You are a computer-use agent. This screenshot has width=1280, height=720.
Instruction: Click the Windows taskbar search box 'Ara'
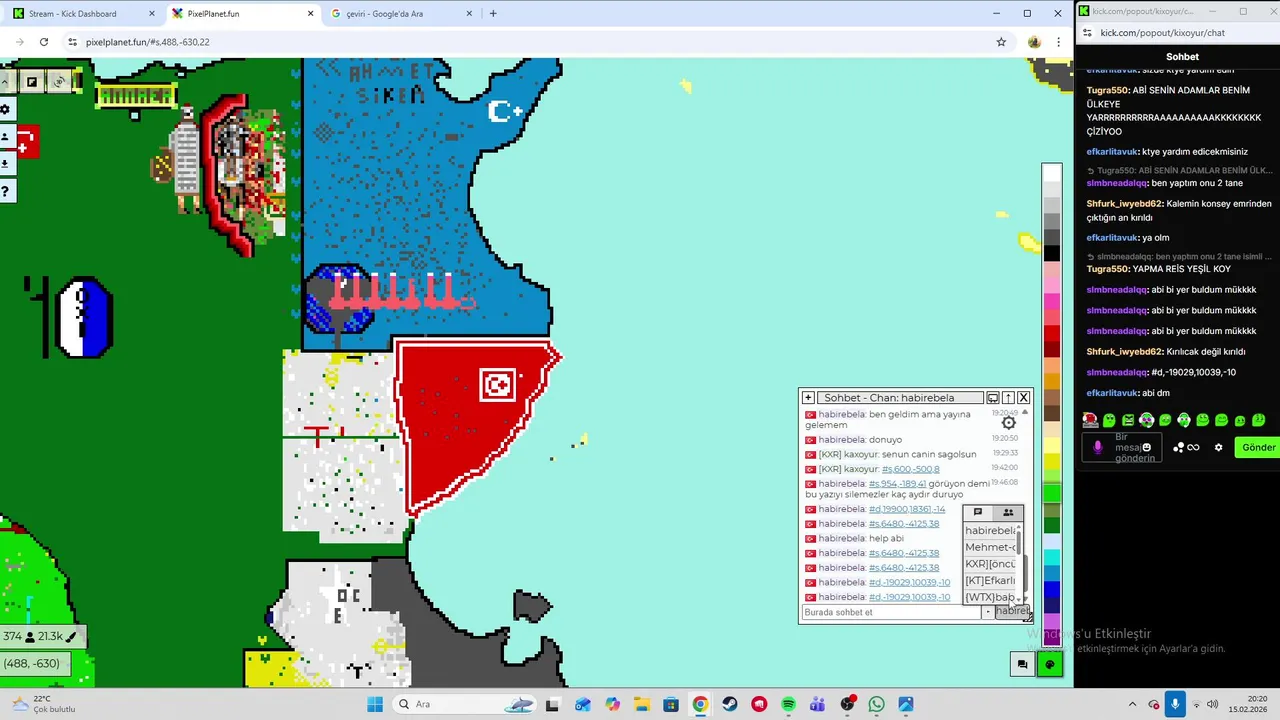(x=465, y=704)
